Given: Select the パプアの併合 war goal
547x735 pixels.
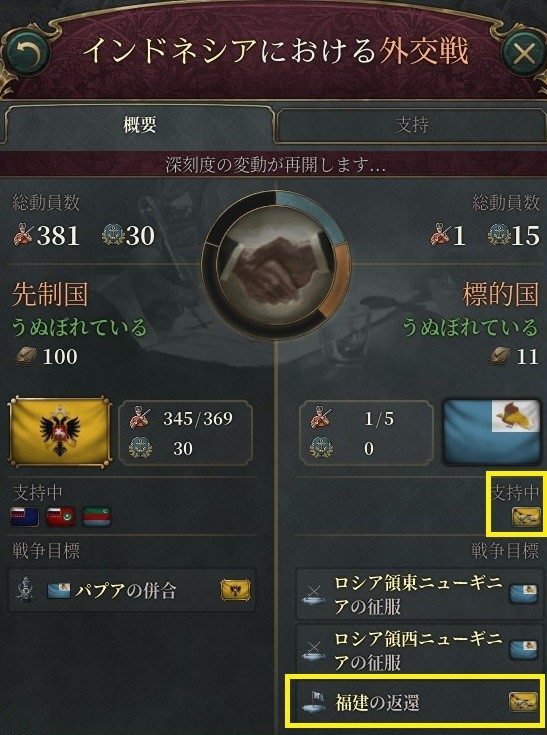Looking at the screenshot, I should tap(132, 590).
